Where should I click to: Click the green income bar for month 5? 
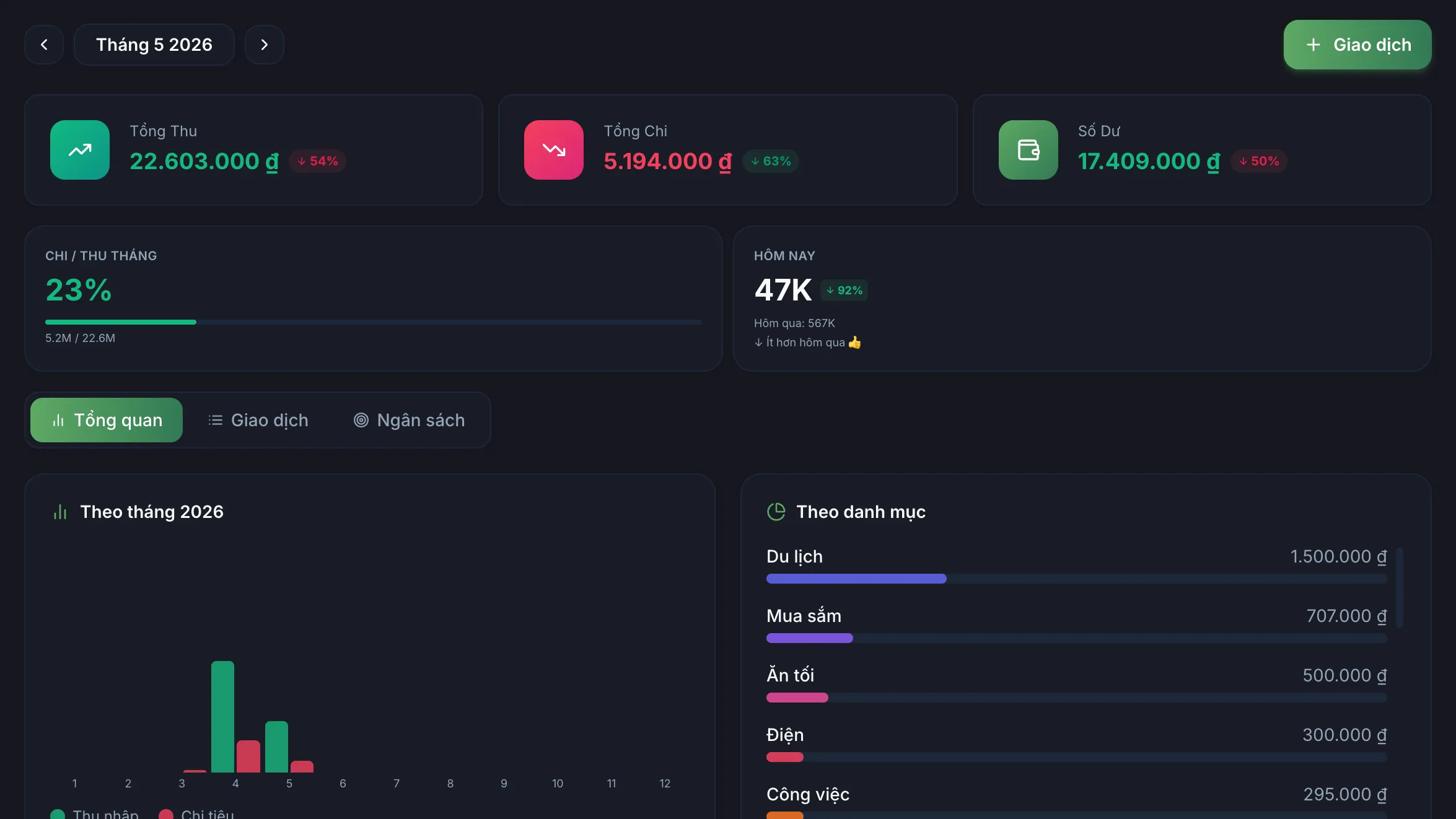(x=276, y=747)
